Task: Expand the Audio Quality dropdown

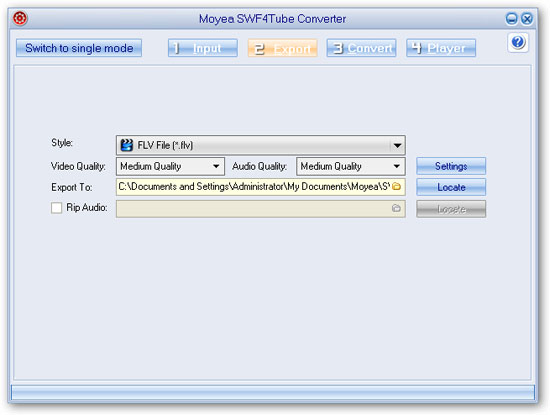Action: pyautogui.click(x=351, y=166)
